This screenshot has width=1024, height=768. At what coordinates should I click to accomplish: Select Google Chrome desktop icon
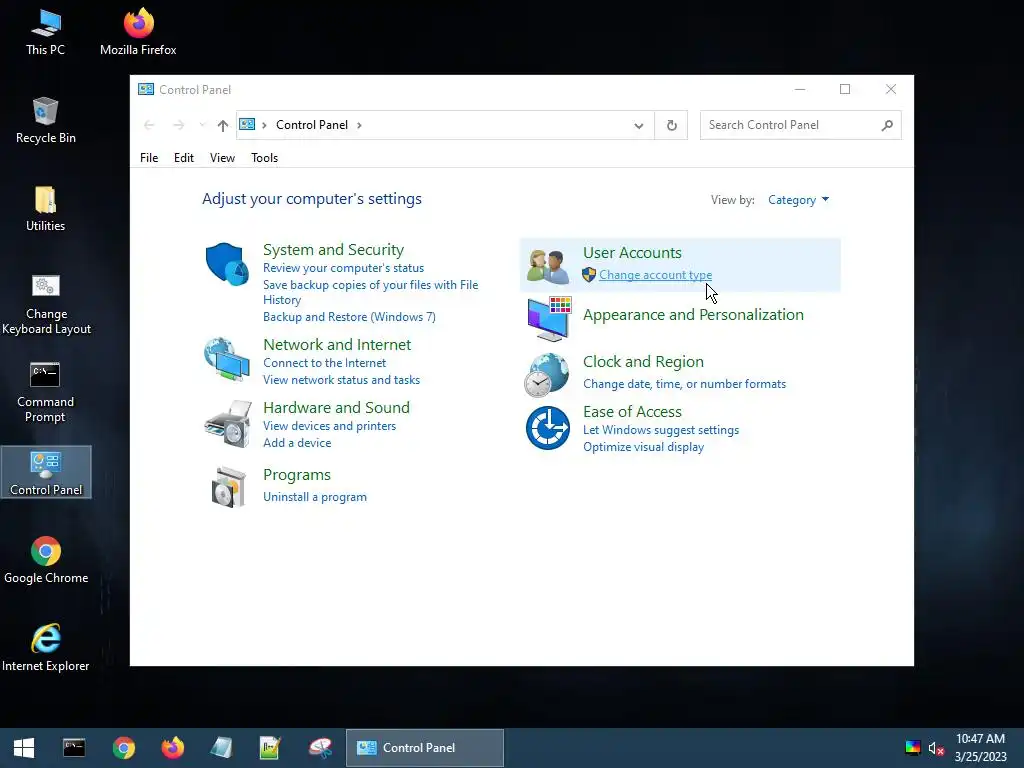(x=46, y=560)
